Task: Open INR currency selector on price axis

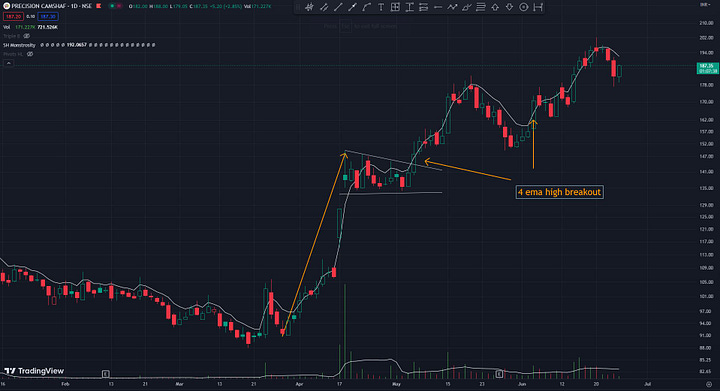Action: 704,4
